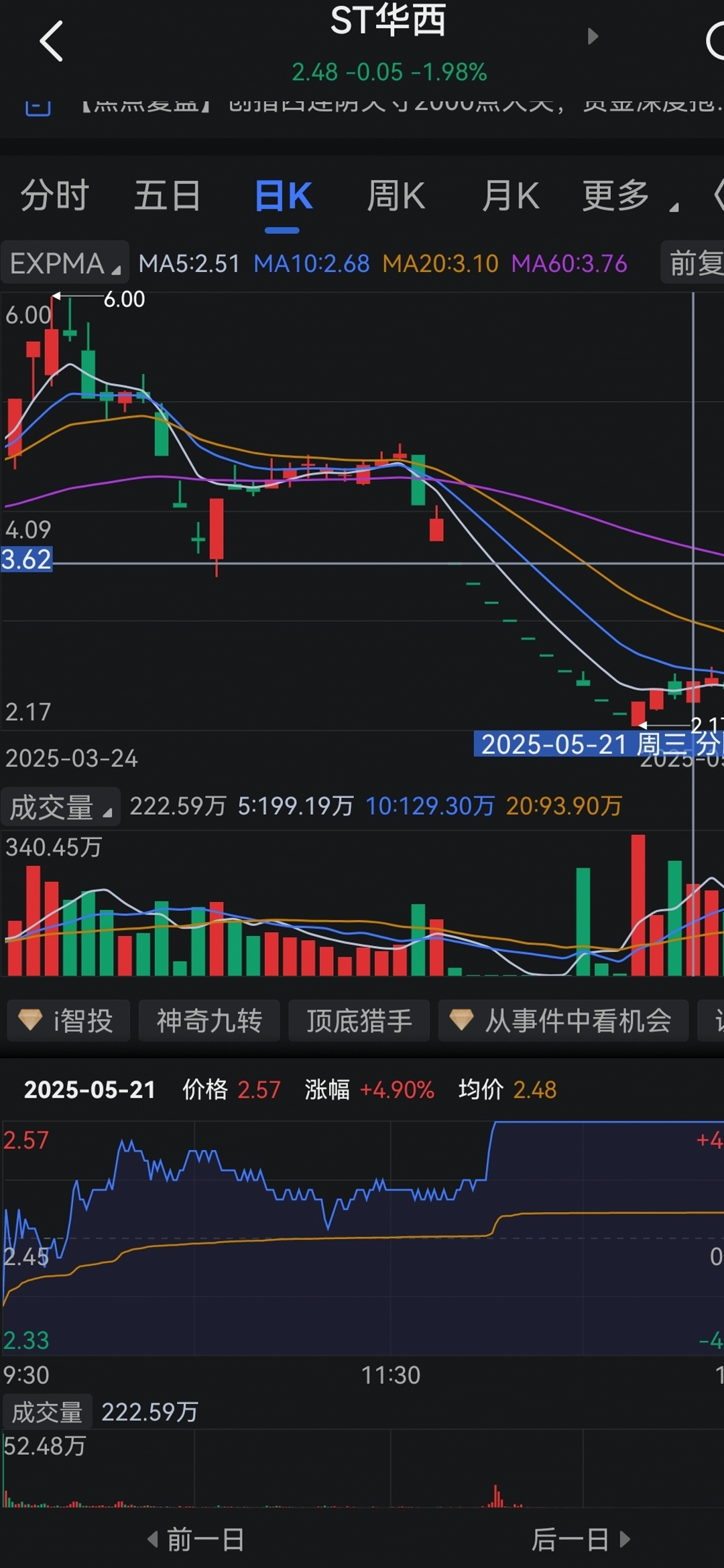Tap the volume 5:199.19万 value

tap(296, 806)
